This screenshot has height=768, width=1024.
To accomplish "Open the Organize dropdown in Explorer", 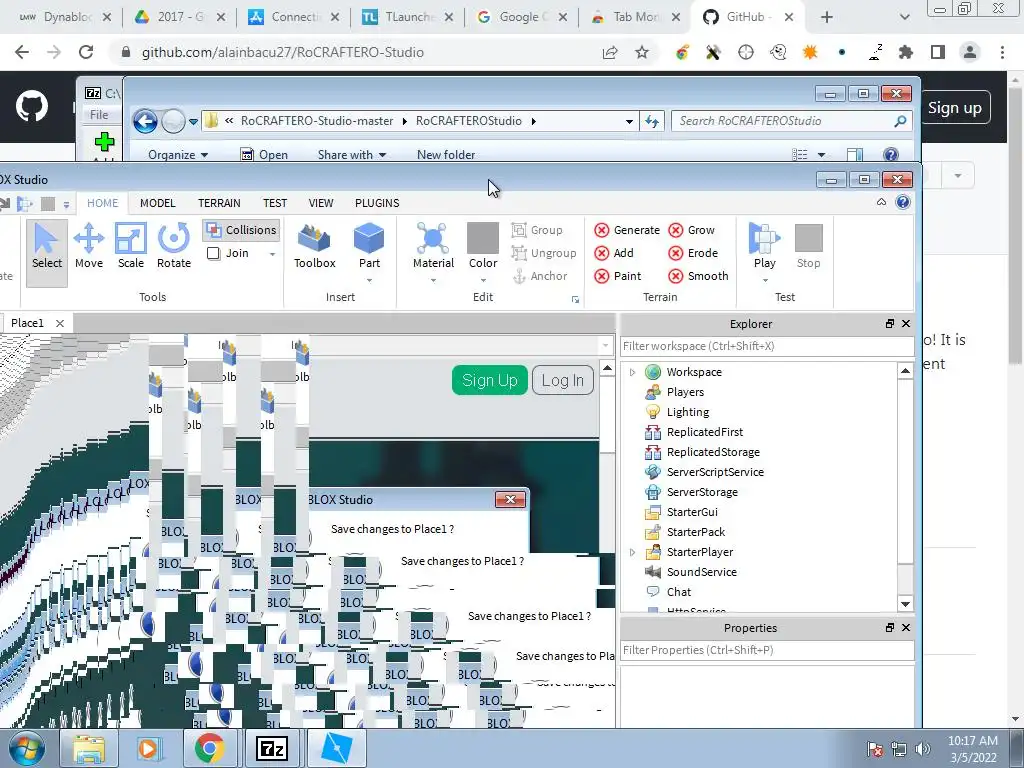I will [x=178, y=155].
